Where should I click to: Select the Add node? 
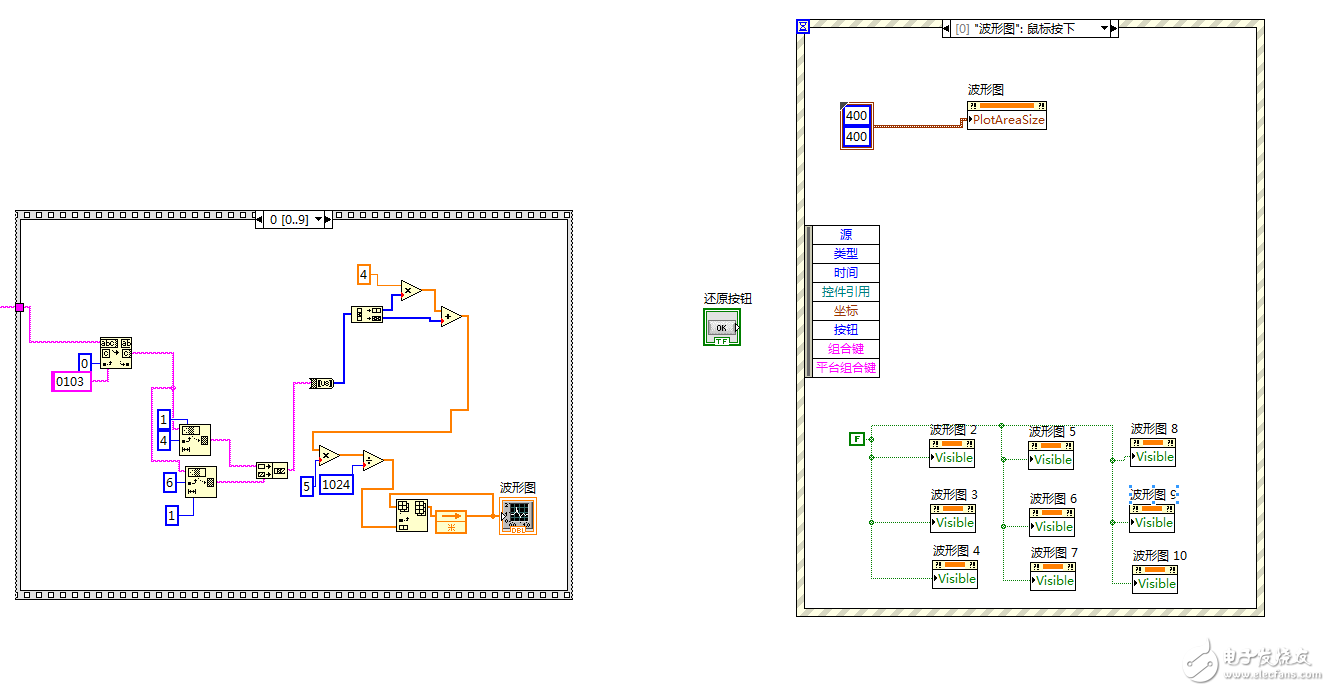pos(451,316)
